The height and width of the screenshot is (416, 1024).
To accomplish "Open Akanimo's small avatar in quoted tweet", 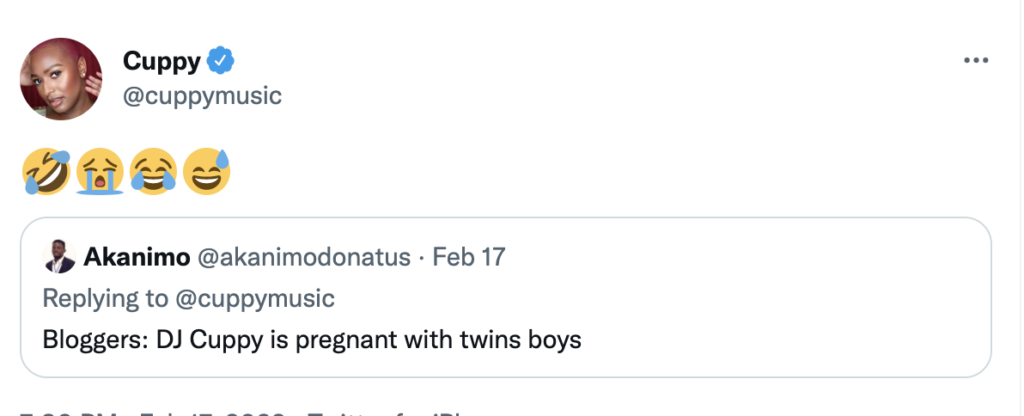I will pos(58,258).
